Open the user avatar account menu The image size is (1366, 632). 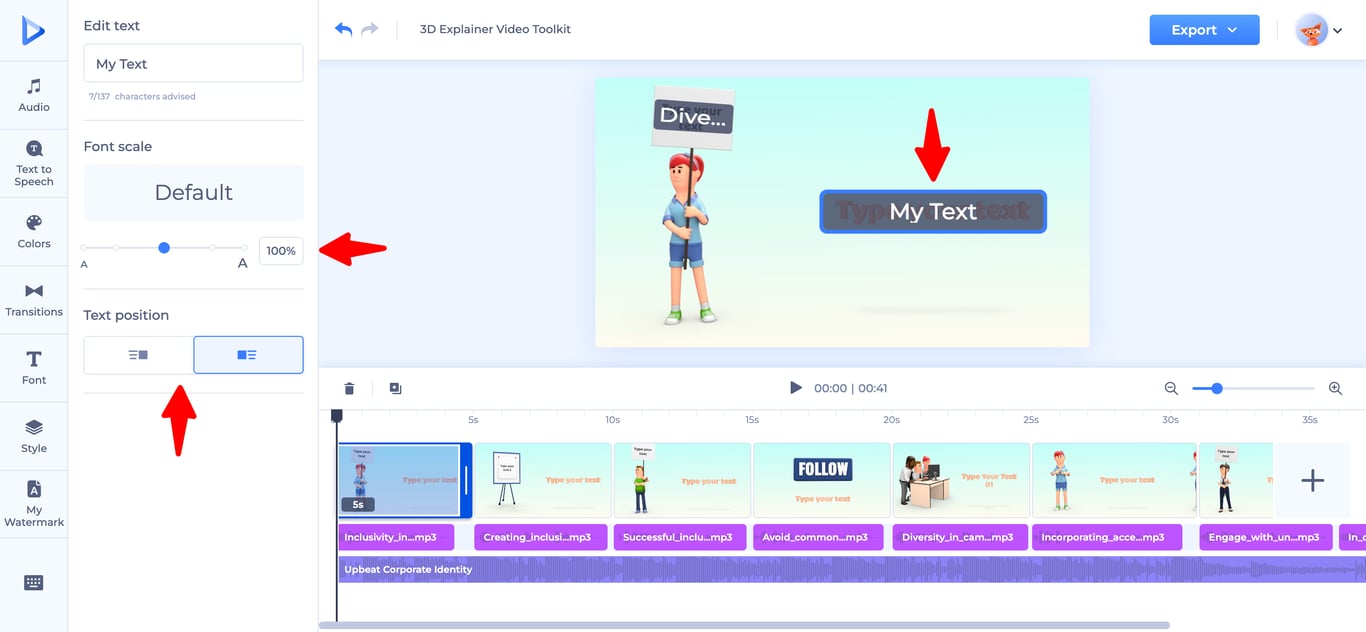[x=1319, y=30]
